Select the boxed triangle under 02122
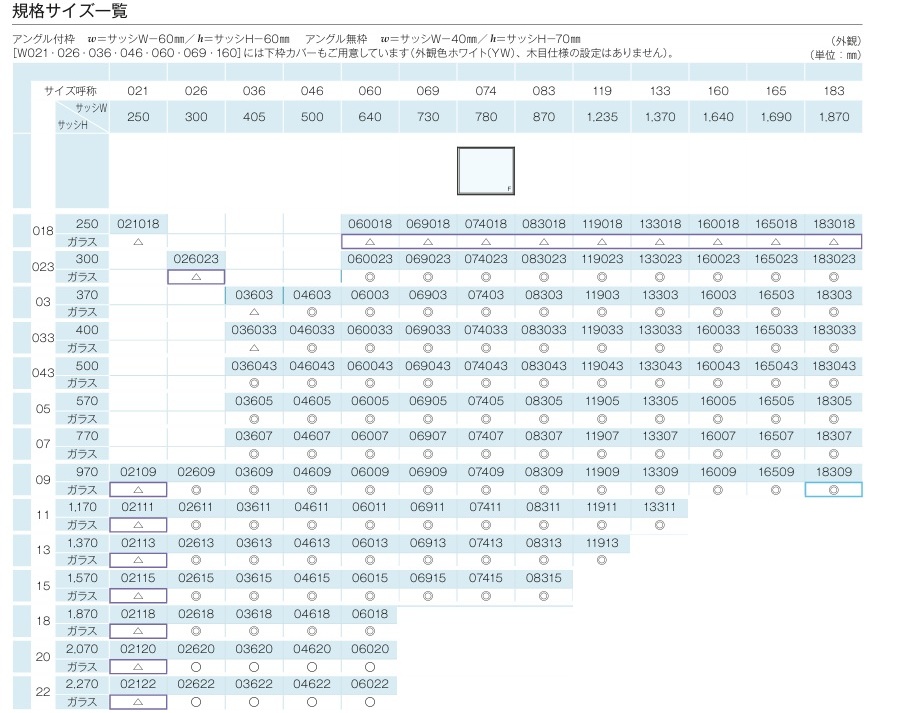This screenshot has height=713, width=907. coord(138,702)
